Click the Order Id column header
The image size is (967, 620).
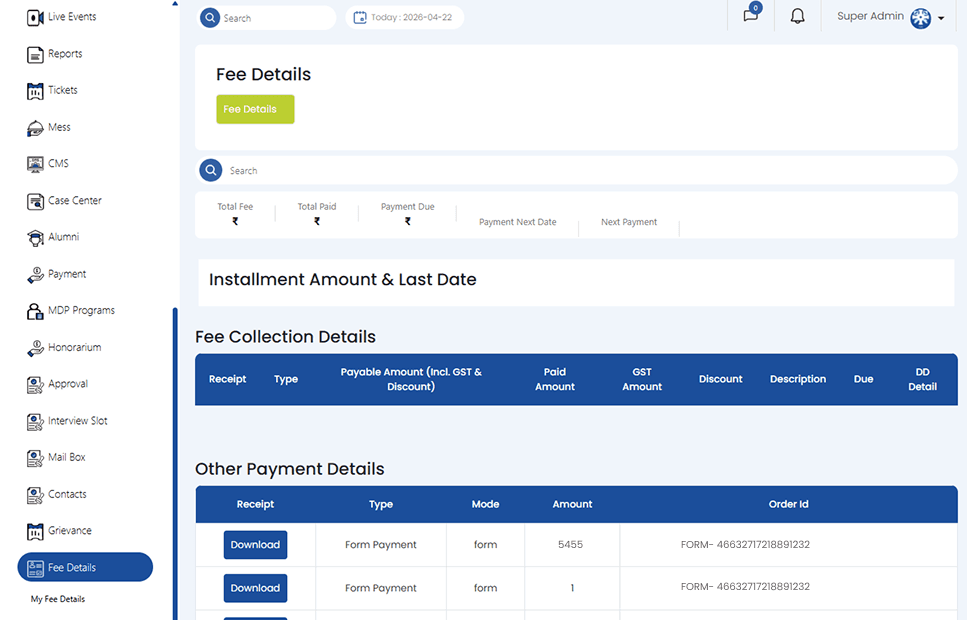pos(788,504)
